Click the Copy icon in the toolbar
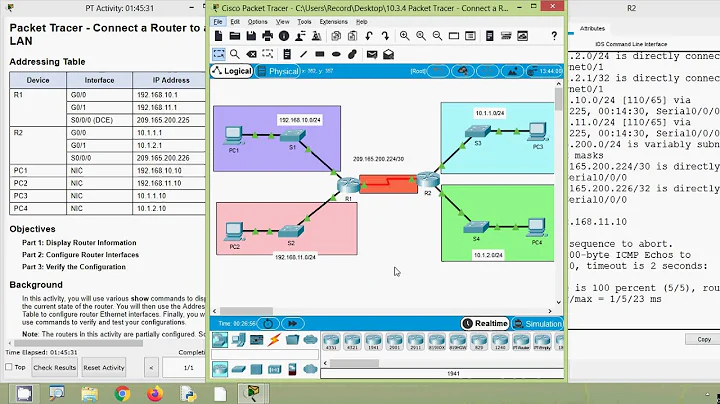Viewport: 720px width, 404px height. [336, 36]
